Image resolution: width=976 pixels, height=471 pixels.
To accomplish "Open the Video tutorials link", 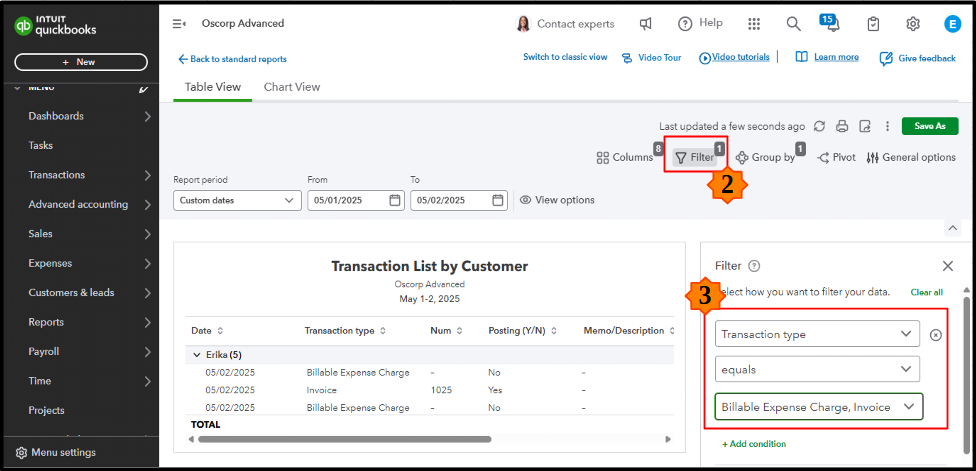I will pyautogui.click(x=734, y=57).
